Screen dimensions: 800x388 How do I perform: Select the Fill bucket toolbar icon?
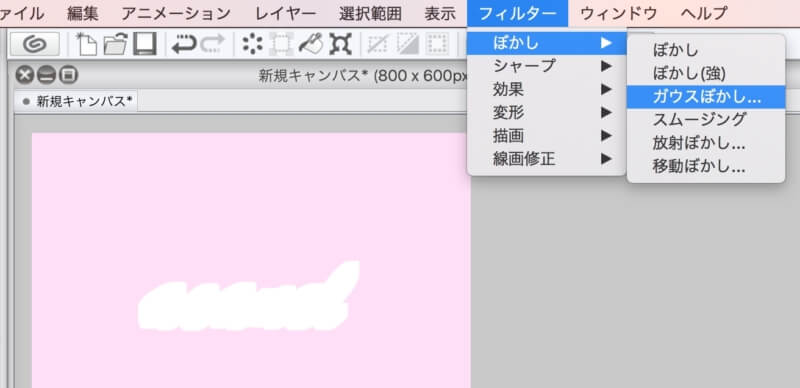(310, 44)
